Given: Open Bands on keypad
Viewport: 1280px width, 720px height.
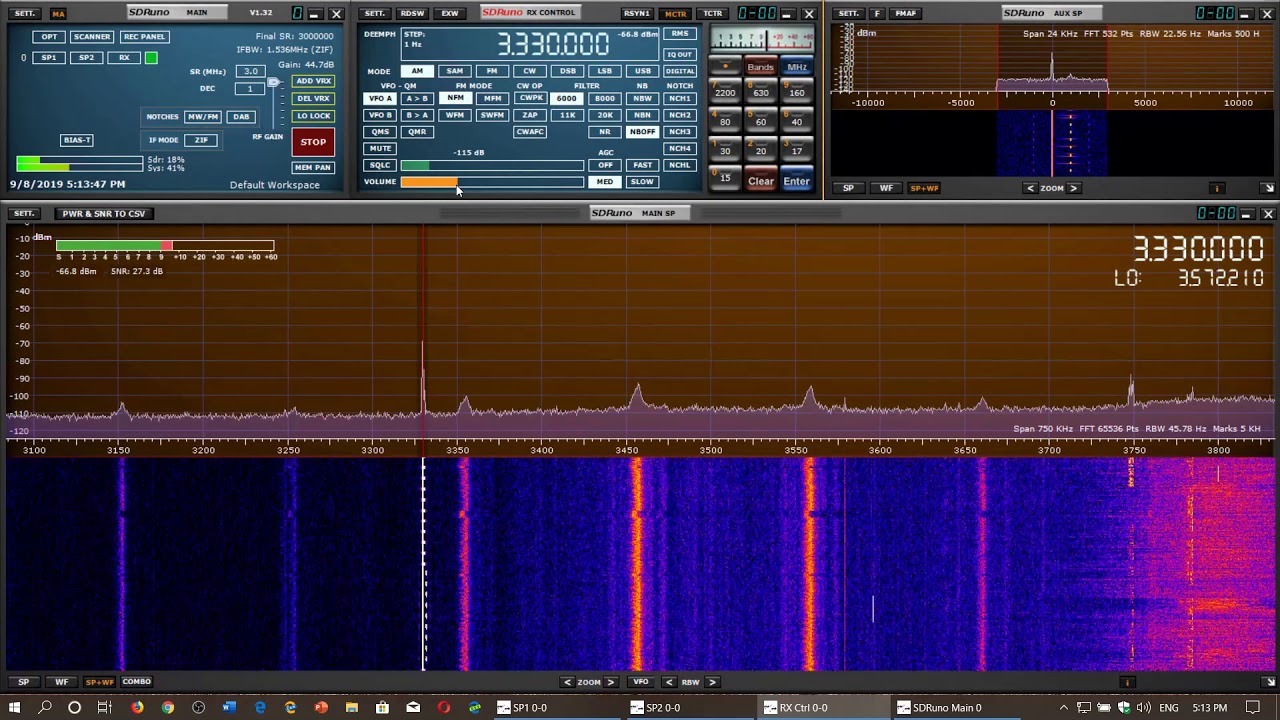Looking at the screenshot, I should click(x=760, y=67).
